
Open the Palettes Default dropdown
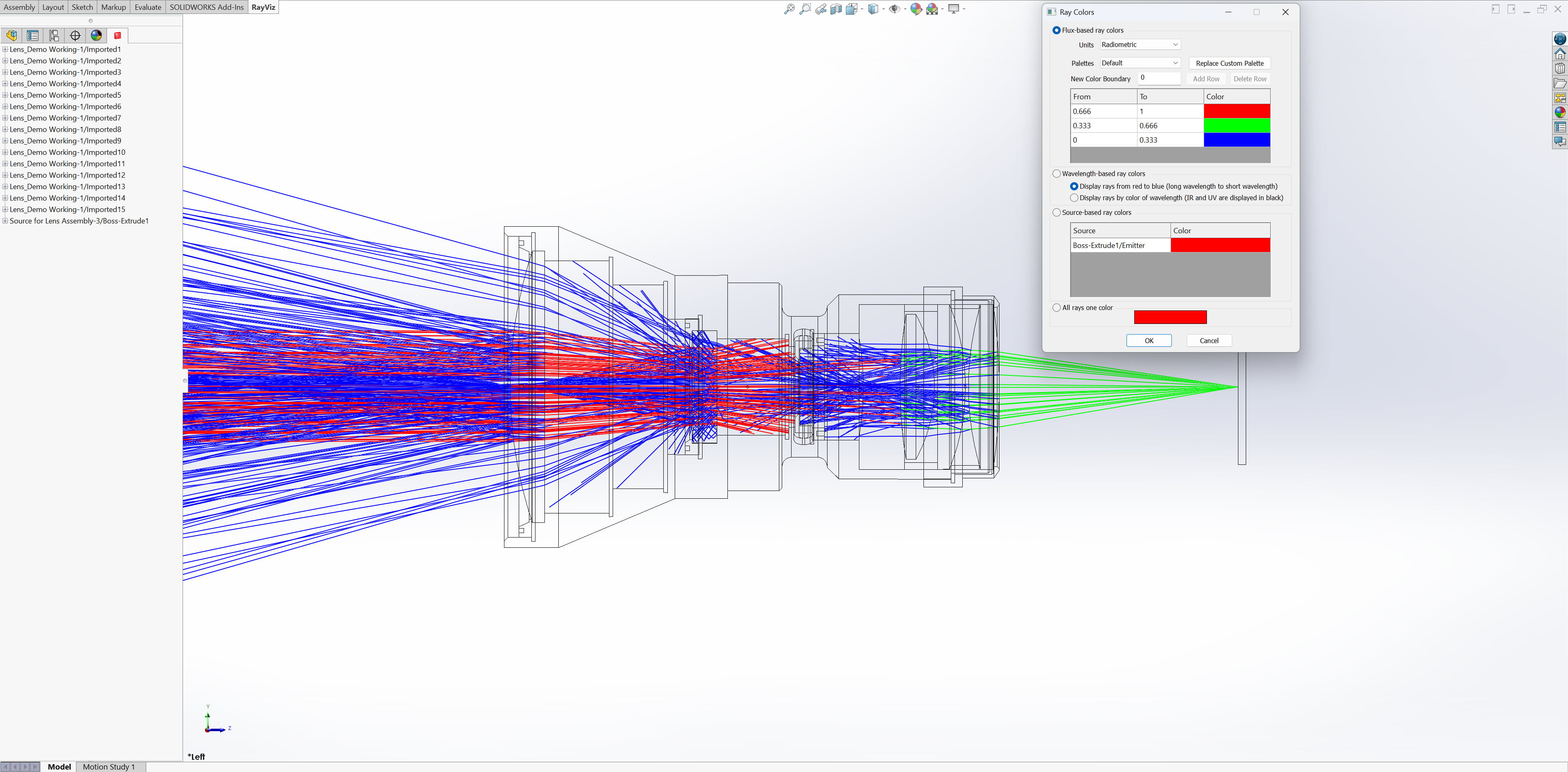pos(1140,63)
